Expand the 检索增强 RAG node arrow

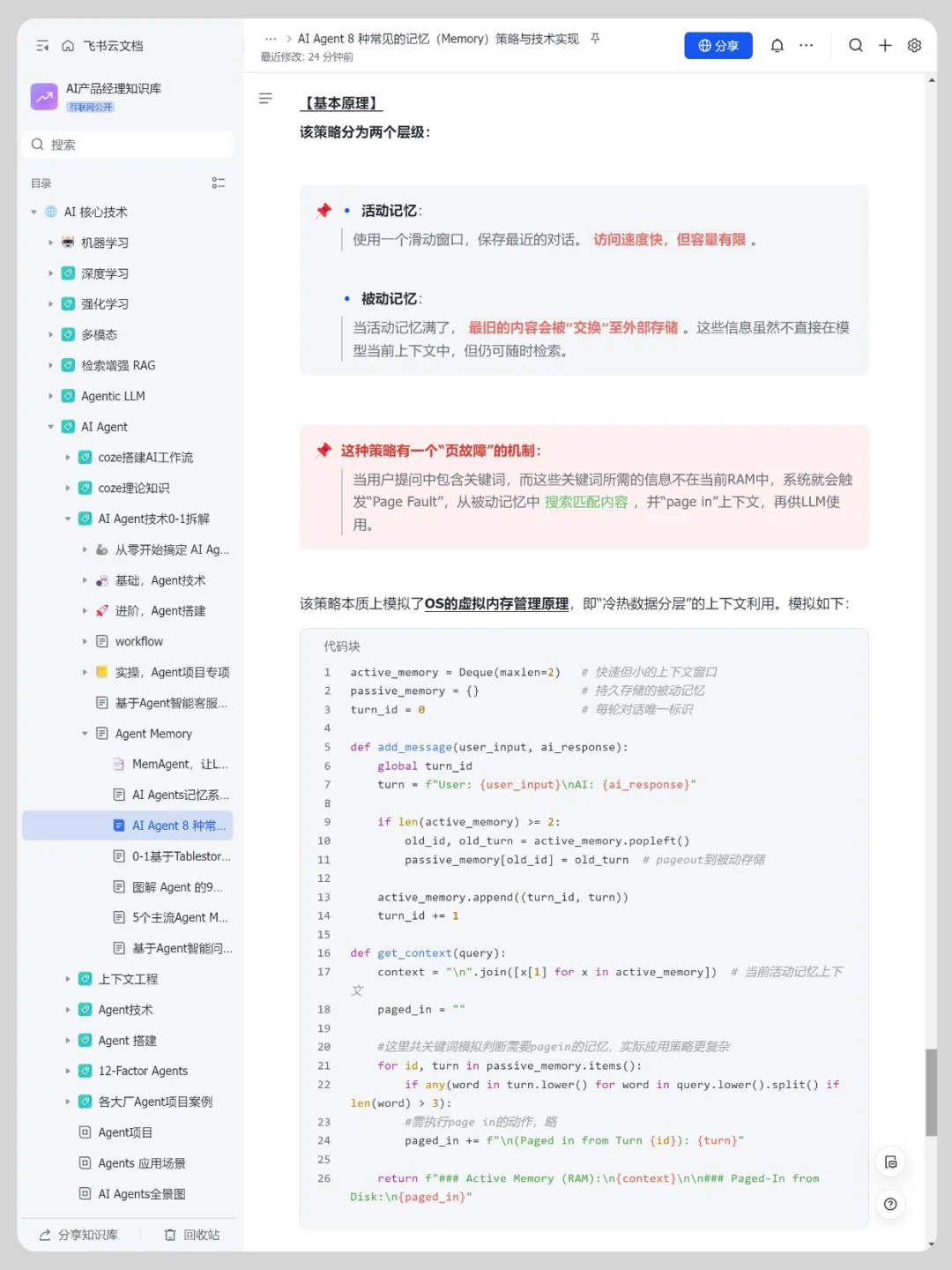50,366
